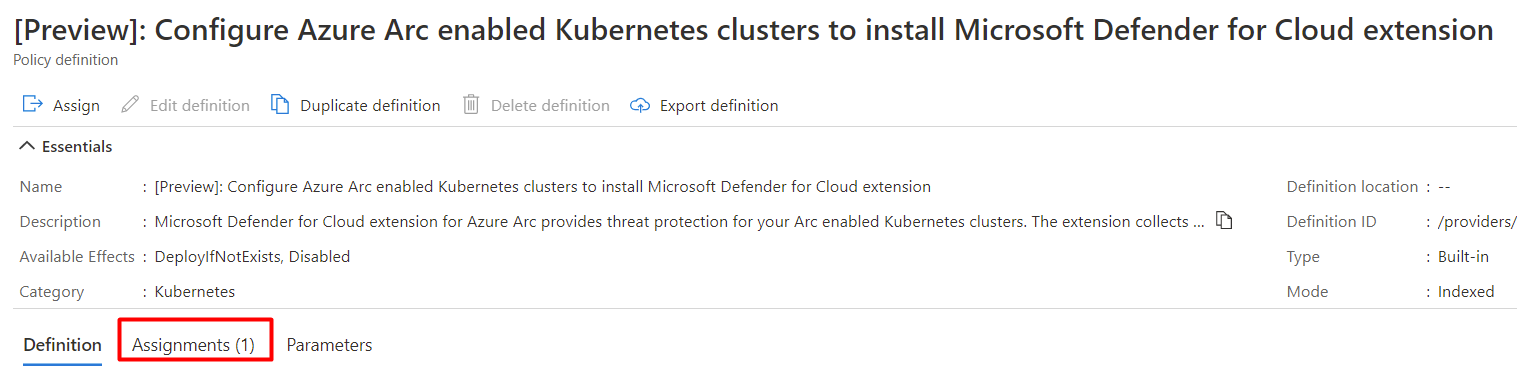Click the Kubernetes category value
This screenshot has width=1517, height=374.
[x=194, y=292]
